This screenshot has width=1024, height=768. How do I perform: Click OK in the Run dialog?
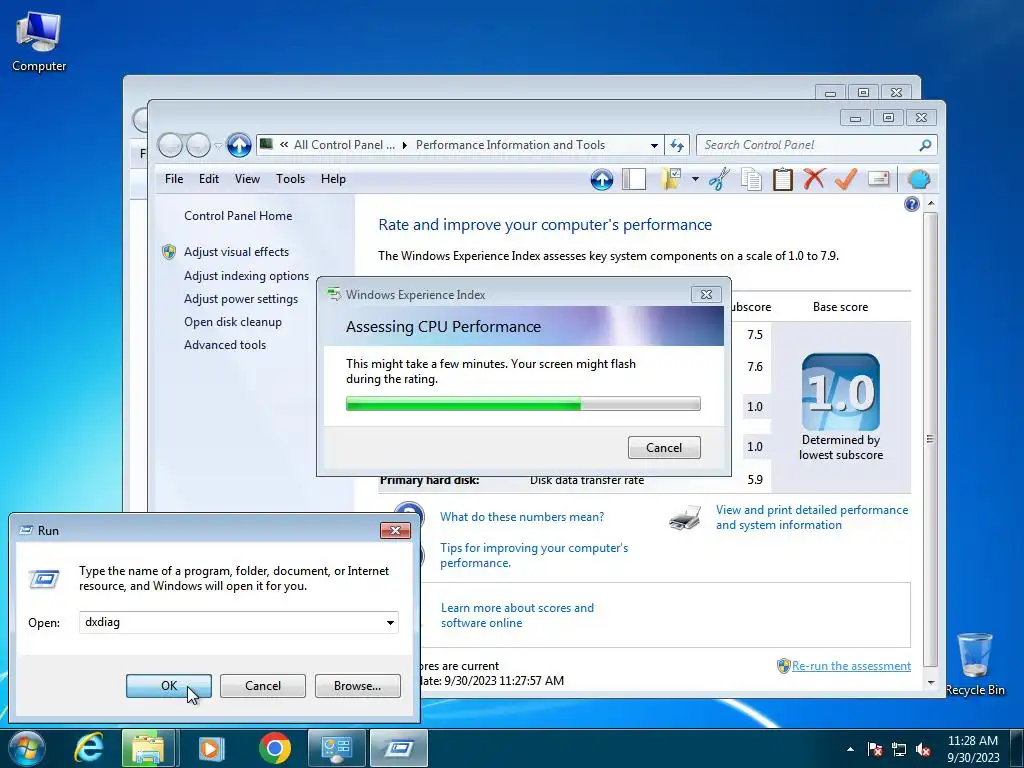tap(169, 686)
